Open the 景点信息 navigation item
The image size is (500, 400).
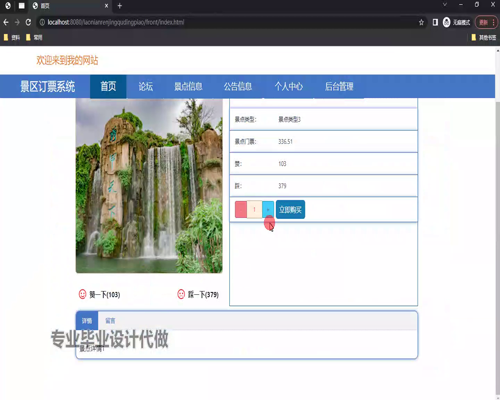[x=188, y=87]
